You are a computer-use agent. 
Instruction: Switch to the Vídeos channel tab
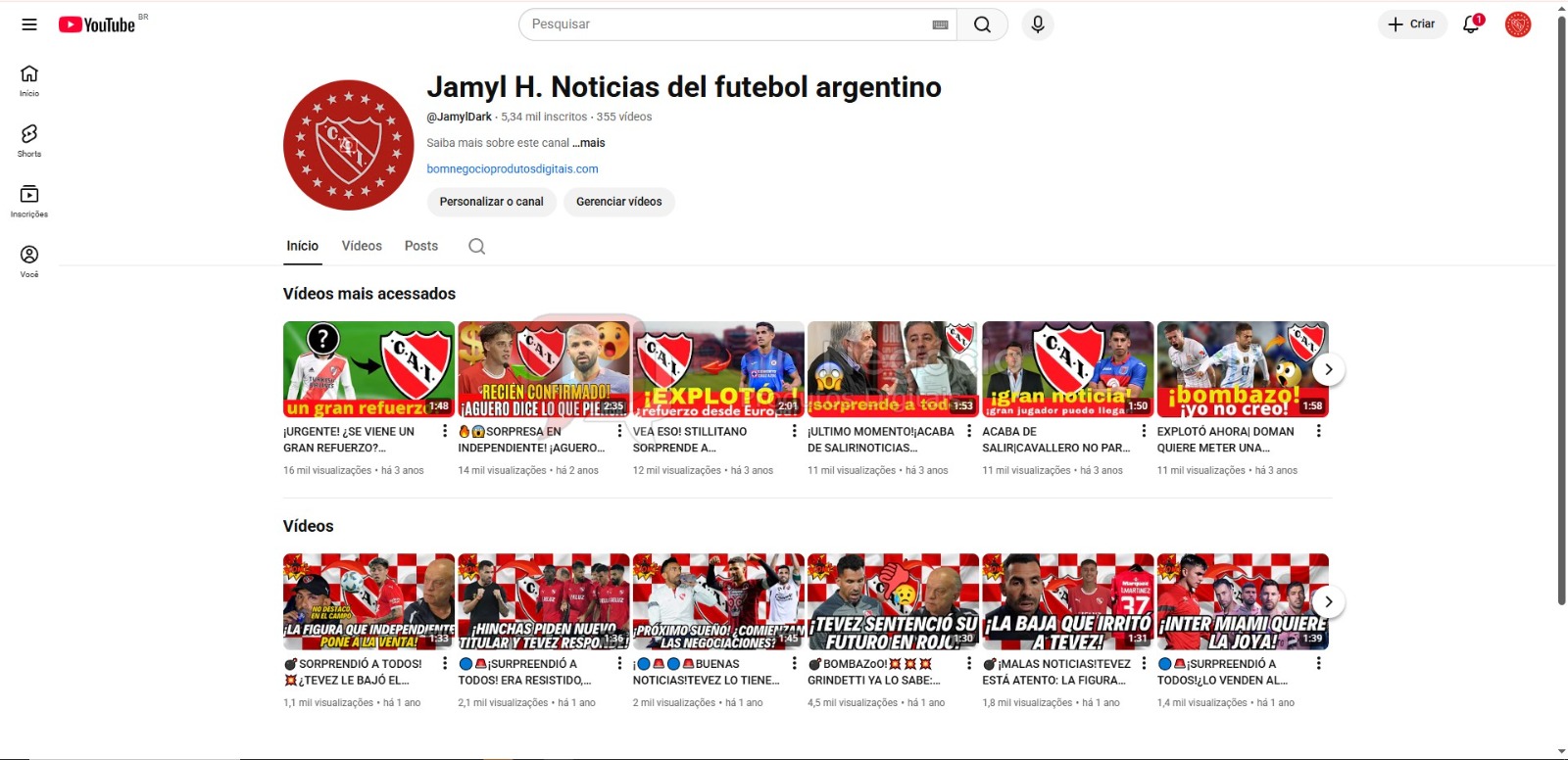tap(362, 246)
